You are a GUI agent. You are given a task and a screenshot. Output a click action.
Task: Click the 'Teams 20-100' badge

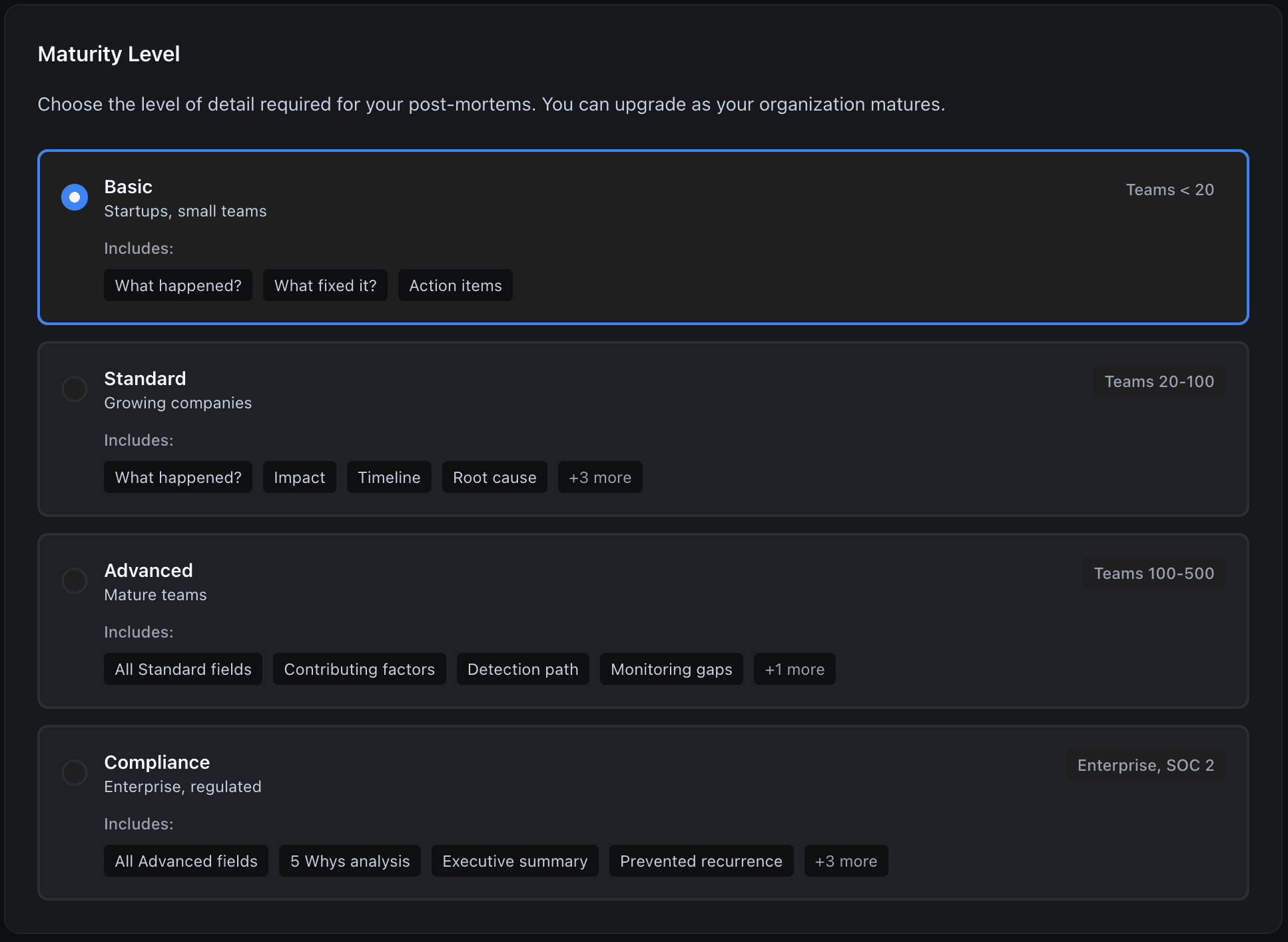1159,382
